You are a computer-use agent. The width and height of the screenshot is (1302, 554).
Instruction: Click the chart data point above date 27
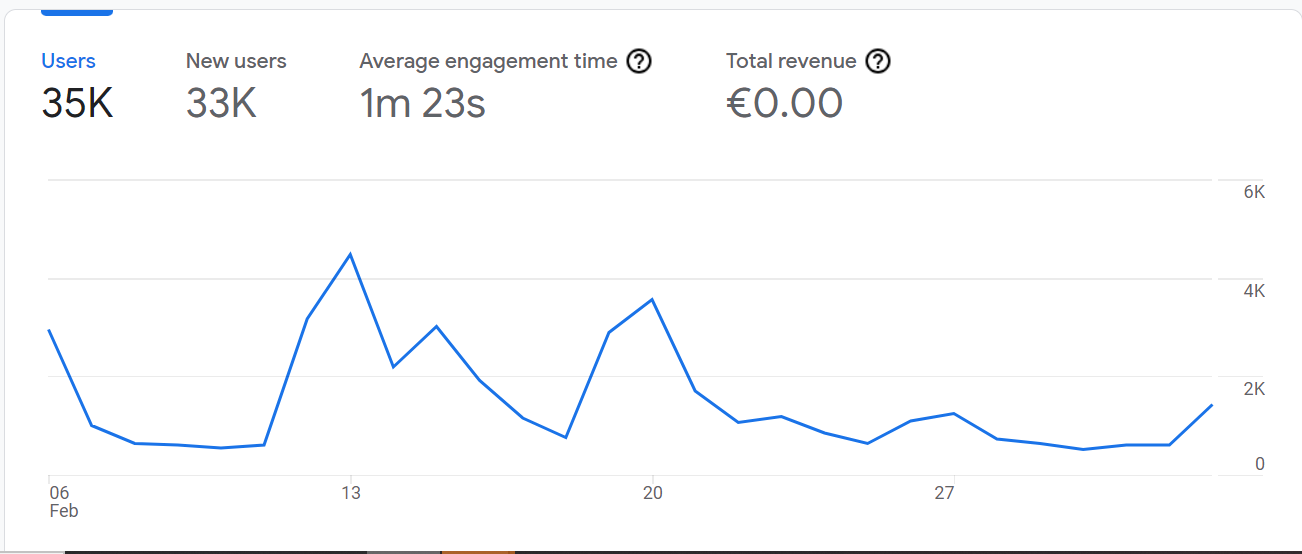954,413
